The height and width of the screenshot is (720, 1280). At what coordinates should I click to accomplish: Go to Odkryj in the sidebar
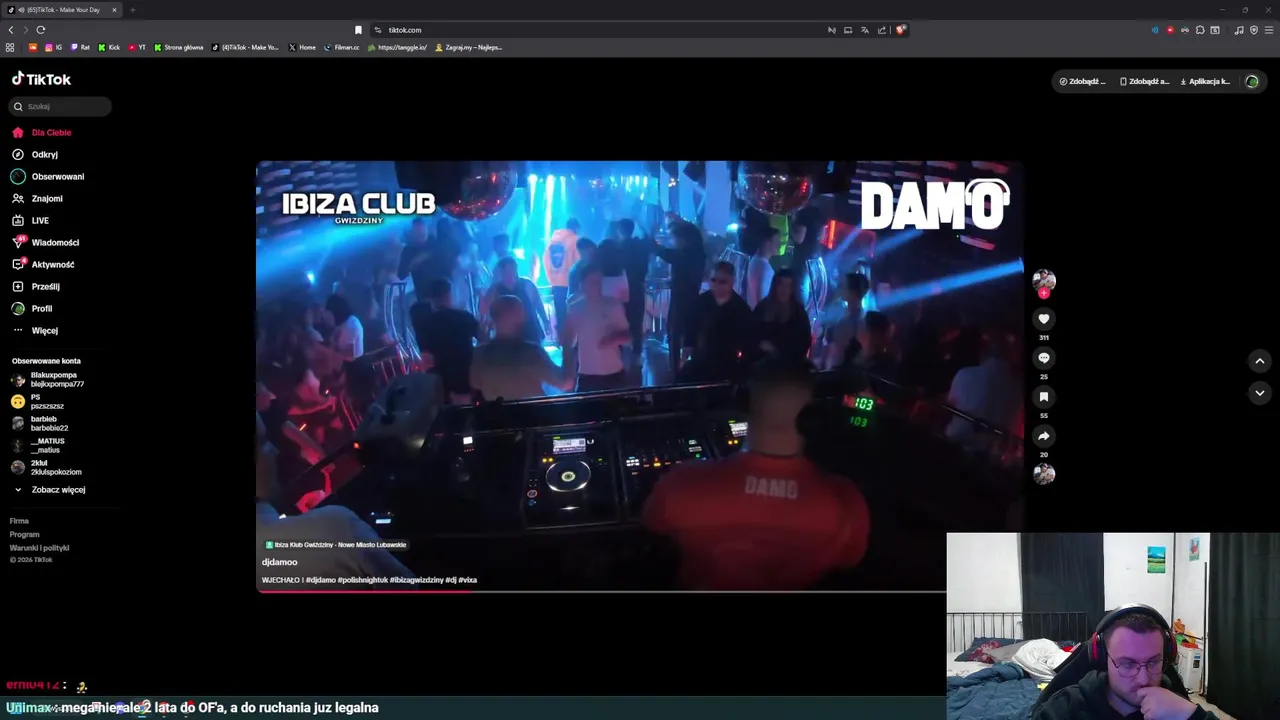pos(35,154)
